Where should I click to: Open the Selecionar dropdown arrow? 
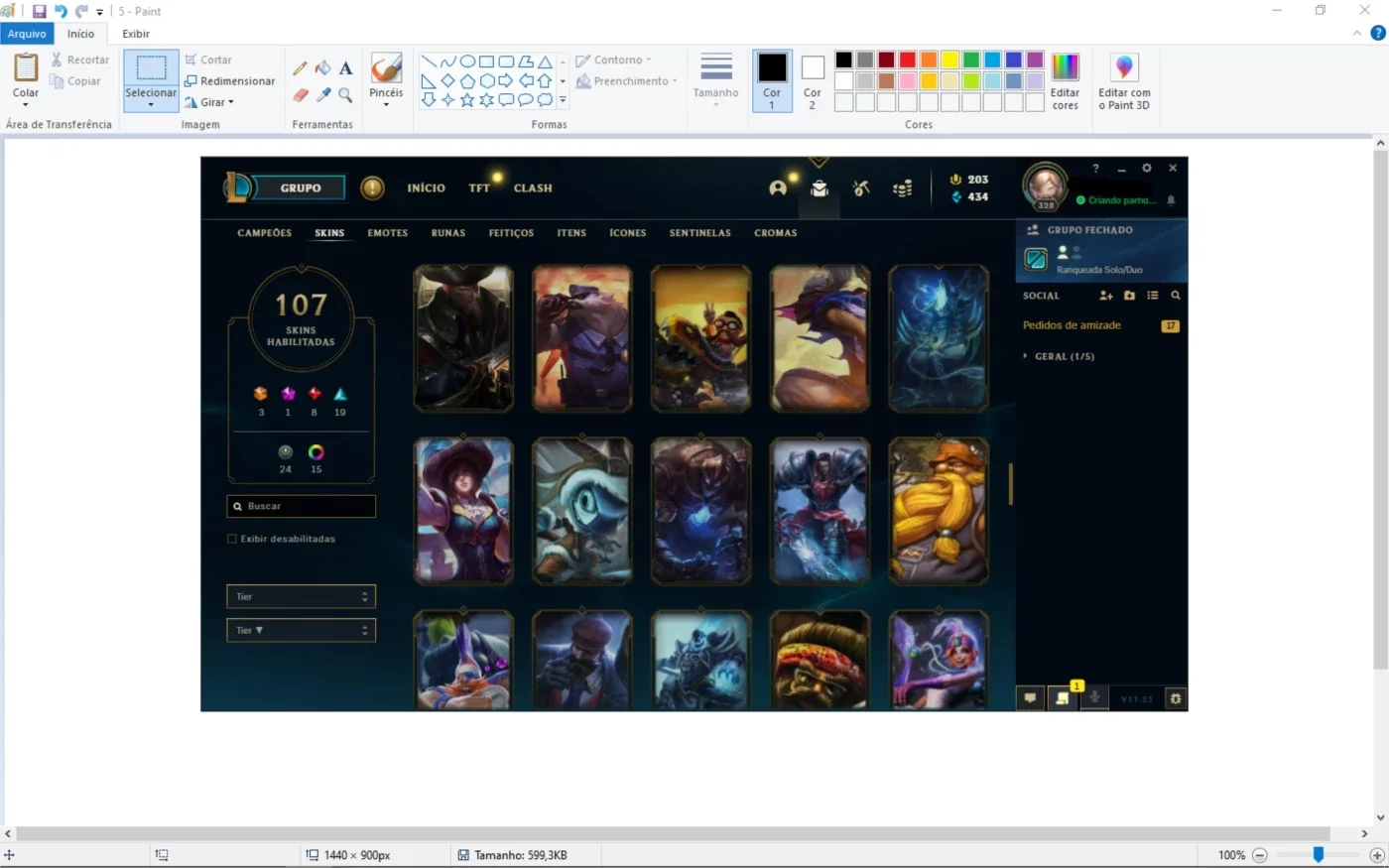(x=151, y=105)
